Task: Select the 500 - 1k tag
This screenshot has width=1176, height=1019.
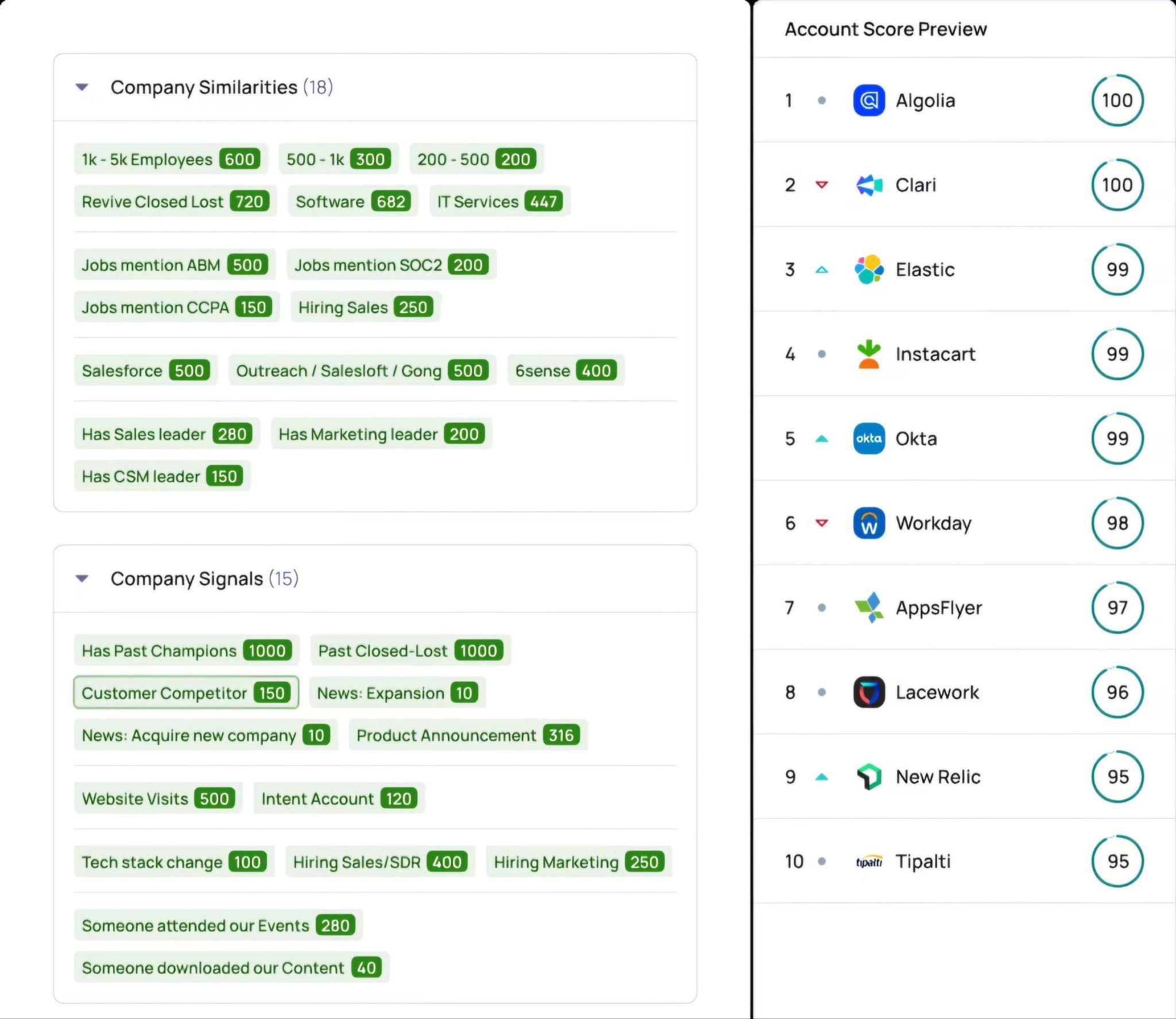Action: click(x=339, y=159)
